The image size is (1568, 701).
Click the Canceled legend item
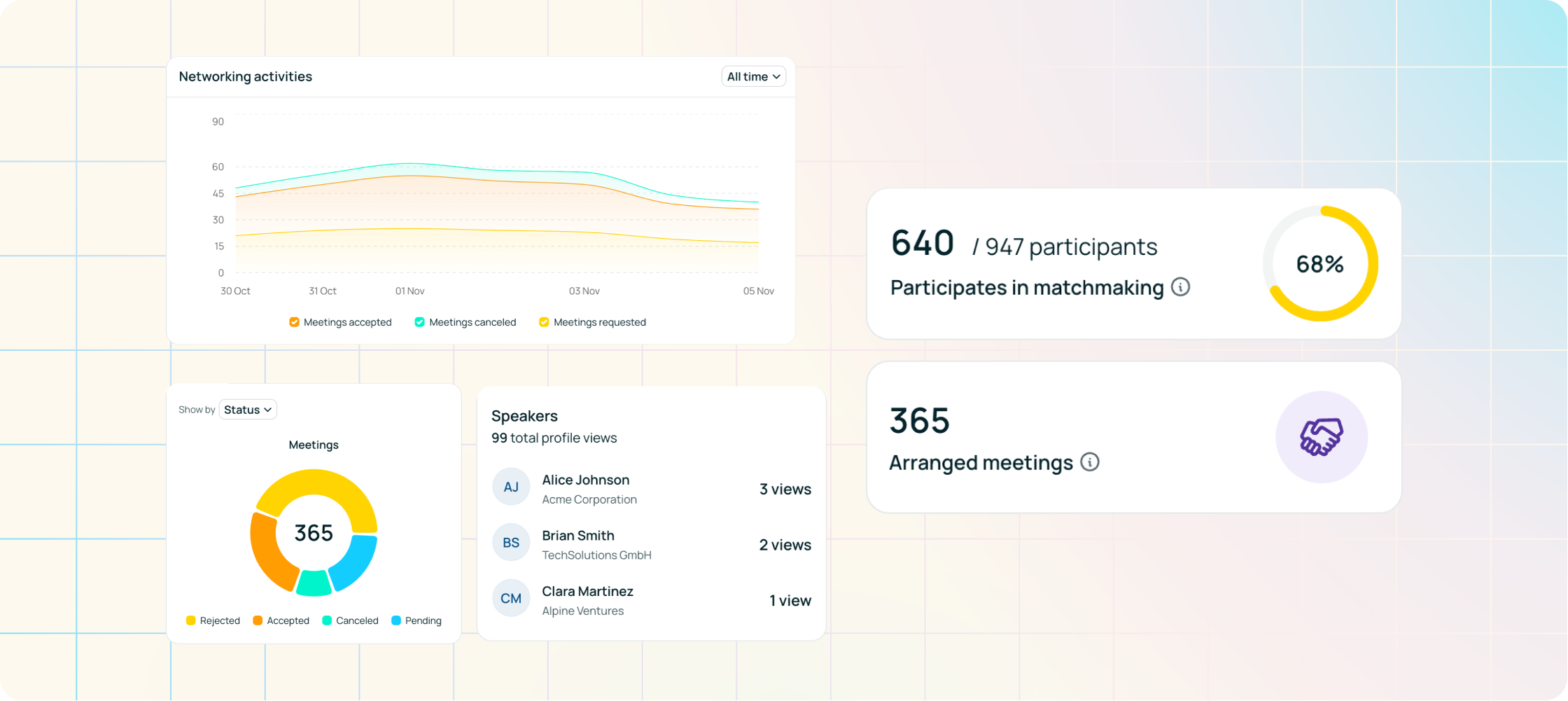point(350,620)
